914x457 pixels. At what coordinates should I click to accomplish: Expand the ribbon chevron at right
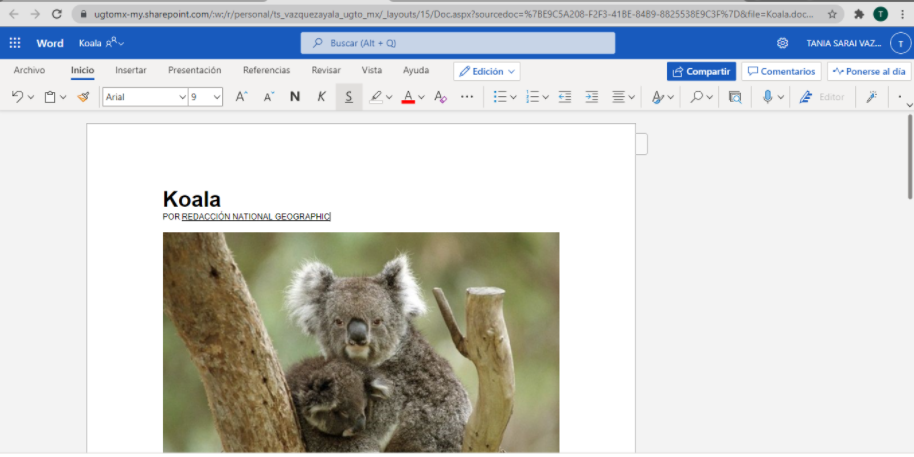(x=909, y=105)
